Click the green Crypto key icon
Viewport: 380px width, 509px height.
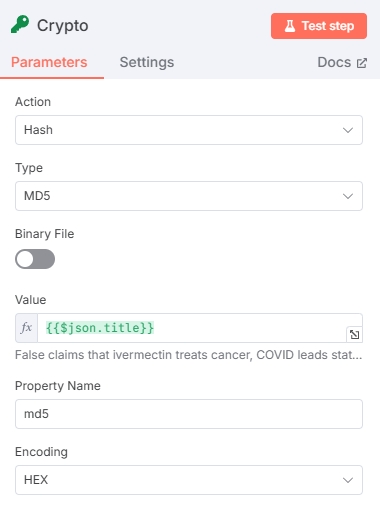(20, 25)
